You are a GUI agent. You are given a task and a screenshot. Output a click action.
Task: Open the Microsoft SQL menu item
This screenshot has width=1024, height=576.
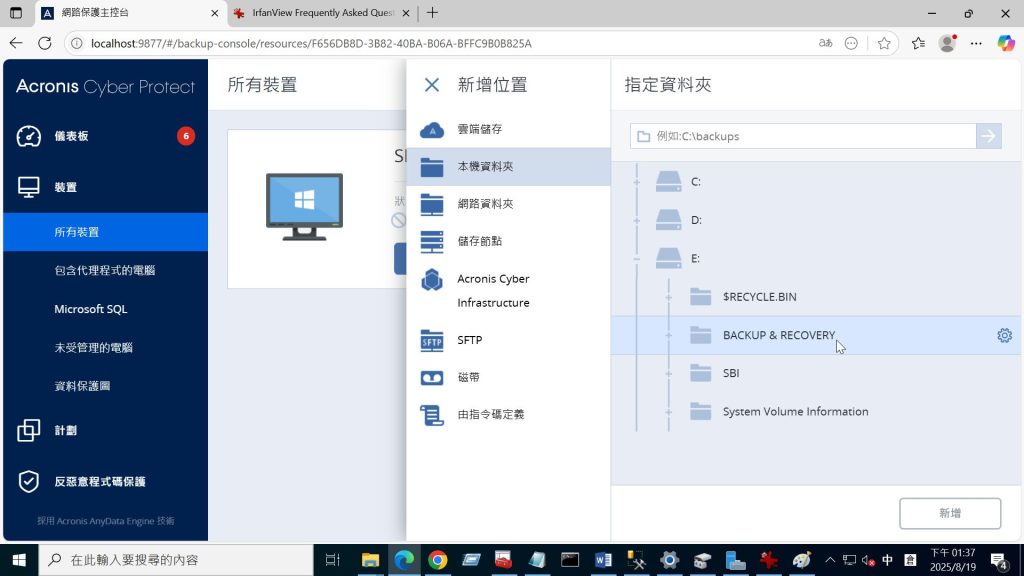click(x=90, y=309)
